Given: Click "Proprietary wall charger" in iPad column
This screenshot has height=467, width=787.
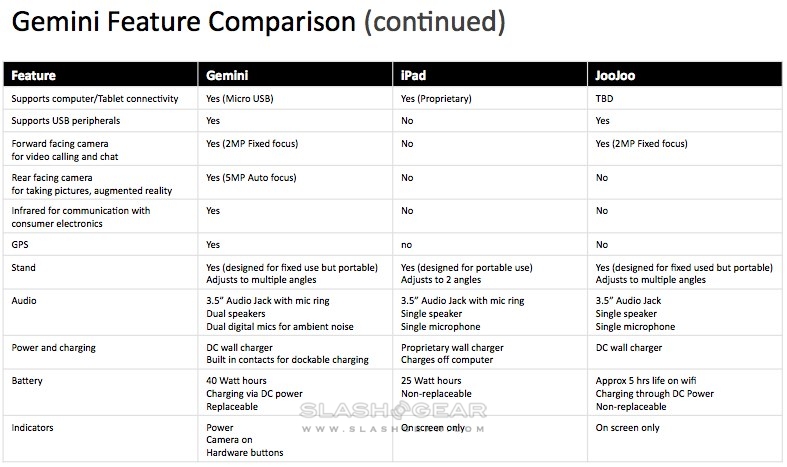Looking at the screenshot, I should (x=452, y=348).
